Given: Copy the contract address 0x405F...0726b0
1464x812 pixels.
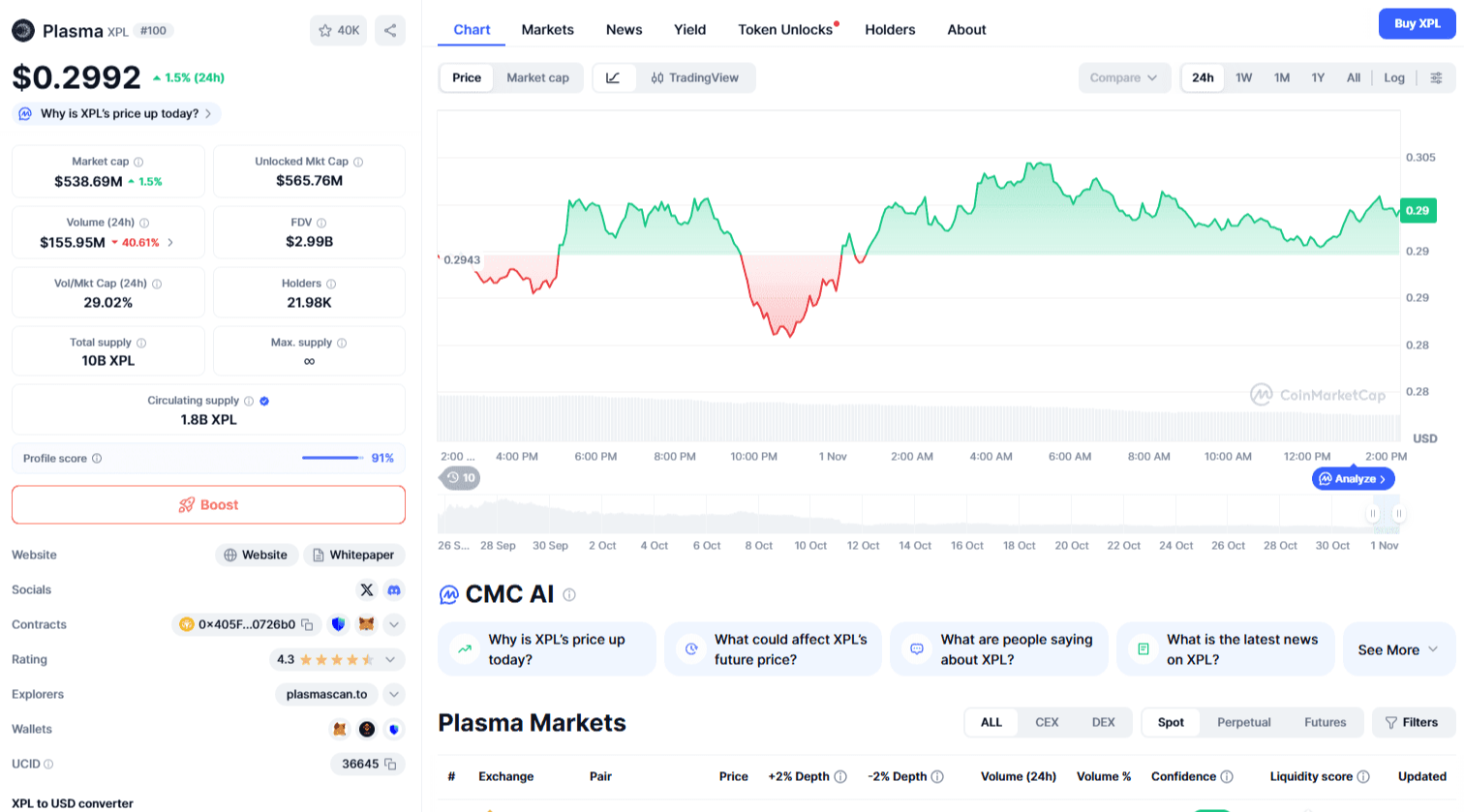Looking at the screenshot, I should (x=307, y=624).
